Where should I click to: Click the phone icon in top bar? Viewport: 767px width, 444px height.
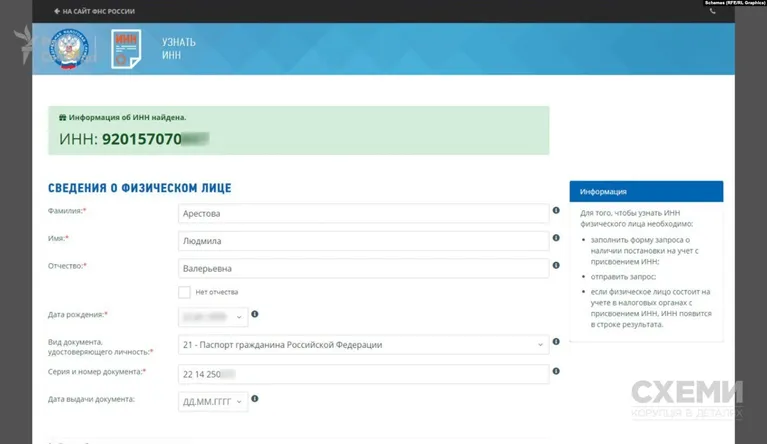tap(712, 11)
